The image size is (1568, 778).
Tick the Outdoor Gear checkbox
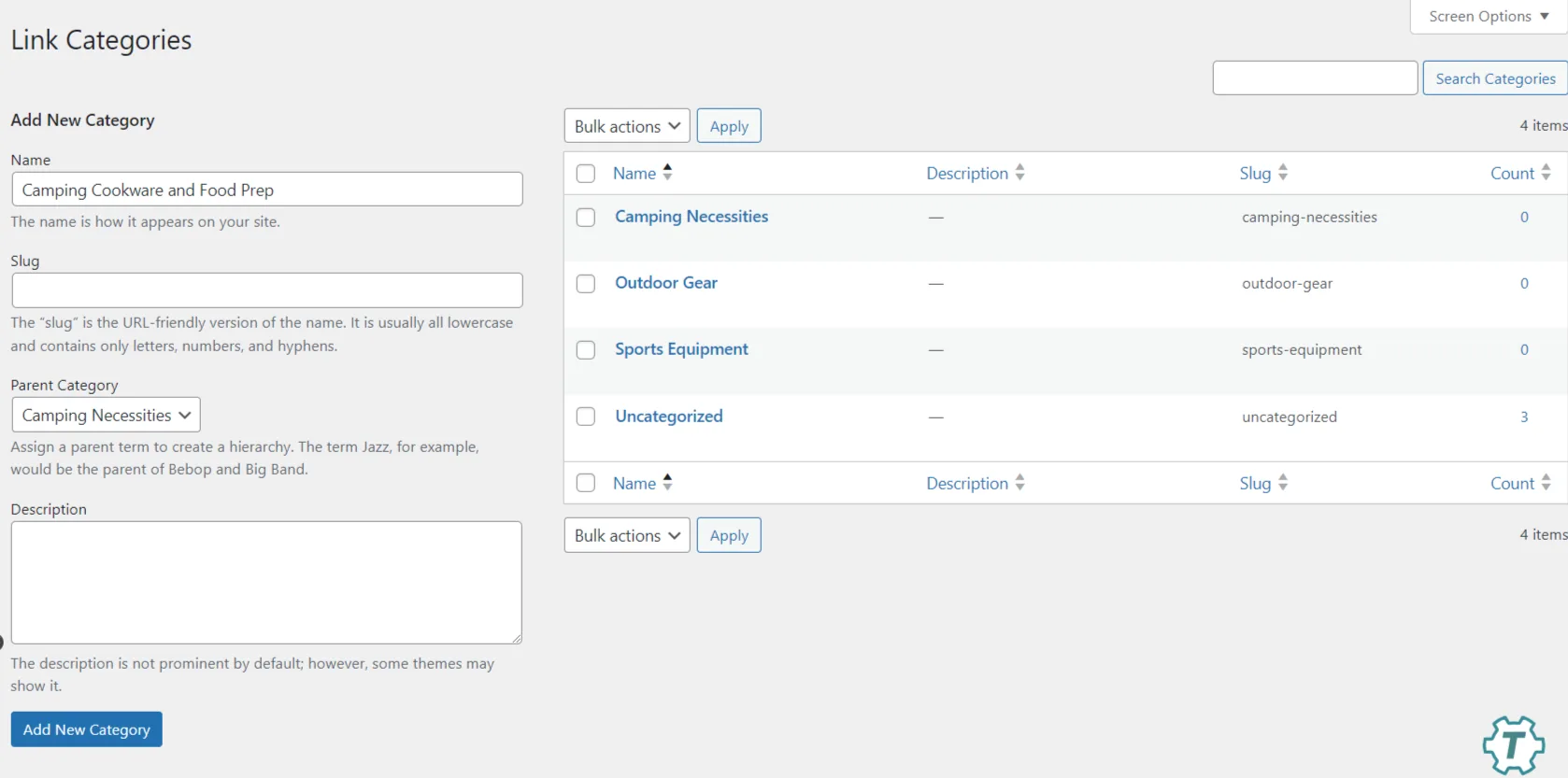[x=586, y=284]
